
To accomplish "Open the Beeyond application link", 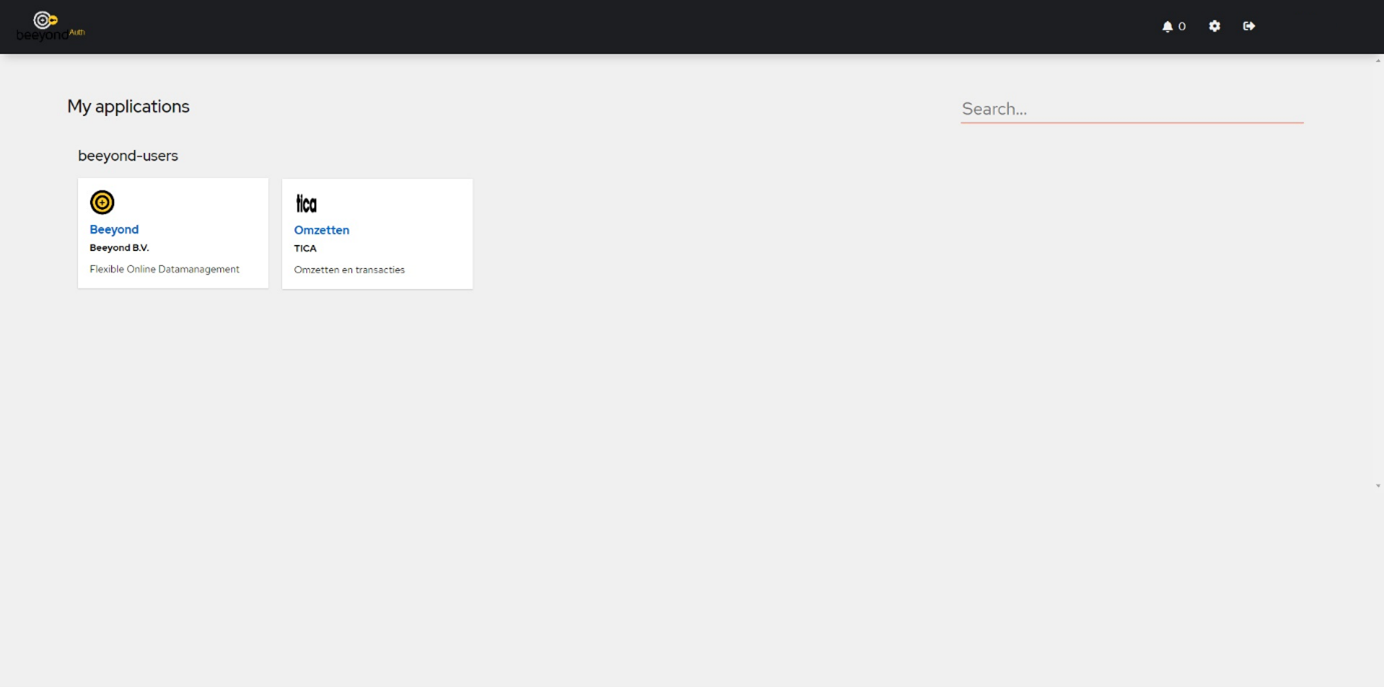I will [x=114, y=230].
